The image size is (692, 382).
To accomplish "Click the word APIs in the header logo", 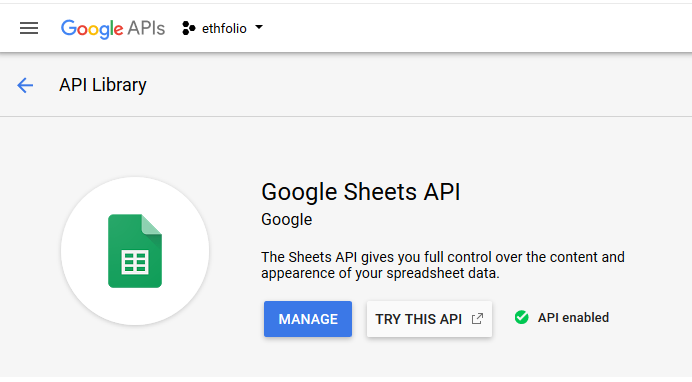I will tap(146, 28).
